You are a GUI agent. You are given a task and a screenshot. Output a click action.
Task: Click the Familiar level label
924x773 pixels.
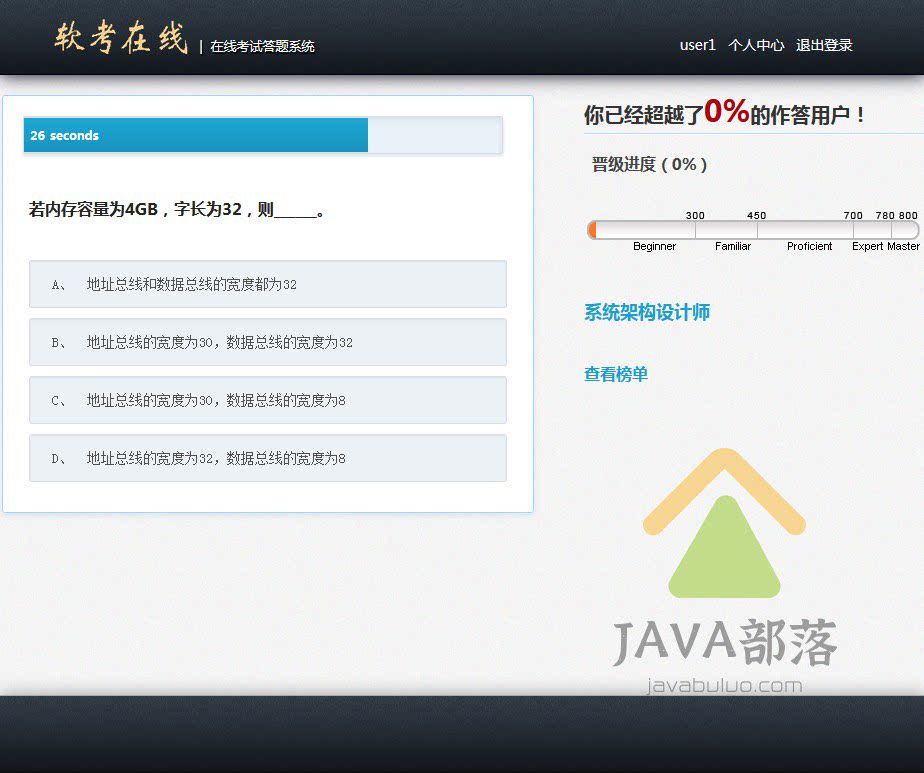click(732, 246)
